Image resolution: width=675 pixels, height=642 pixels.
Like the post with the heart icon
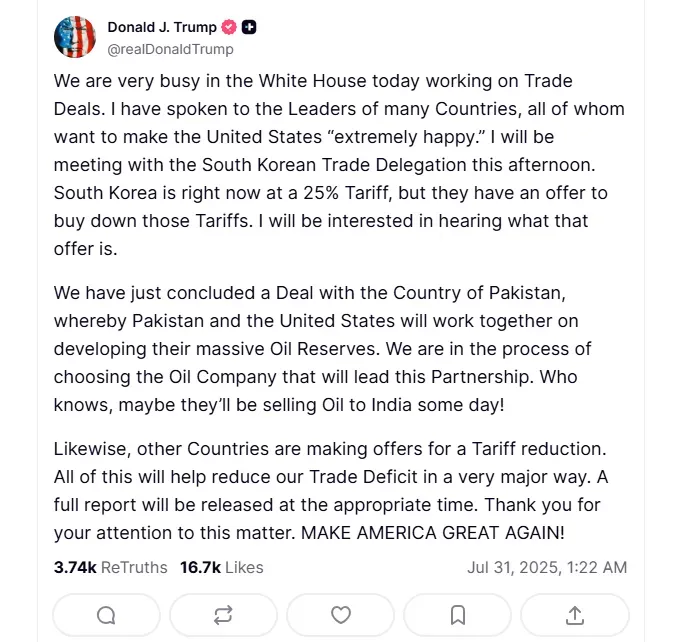341,614
